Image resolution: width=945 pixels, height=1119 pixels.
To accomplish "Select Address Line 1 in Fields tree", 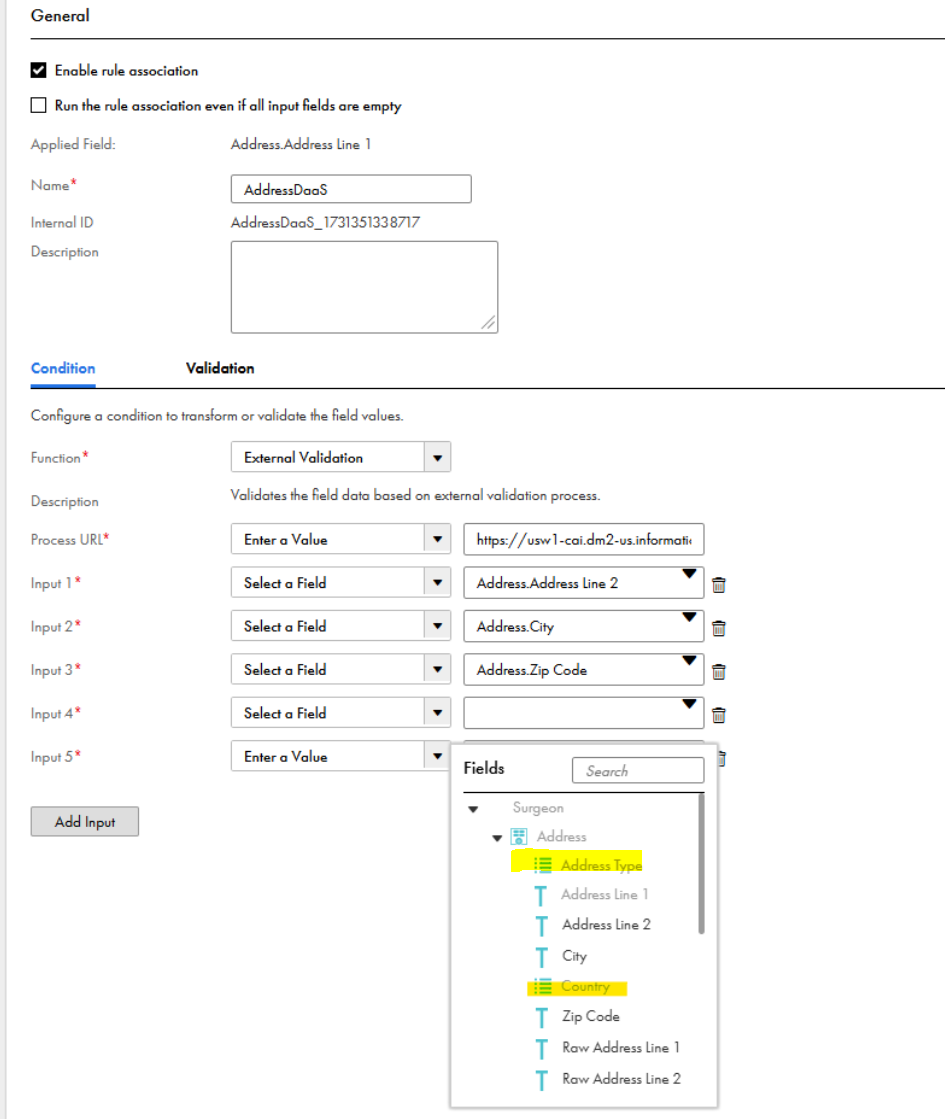I will (x=605, y=894).
